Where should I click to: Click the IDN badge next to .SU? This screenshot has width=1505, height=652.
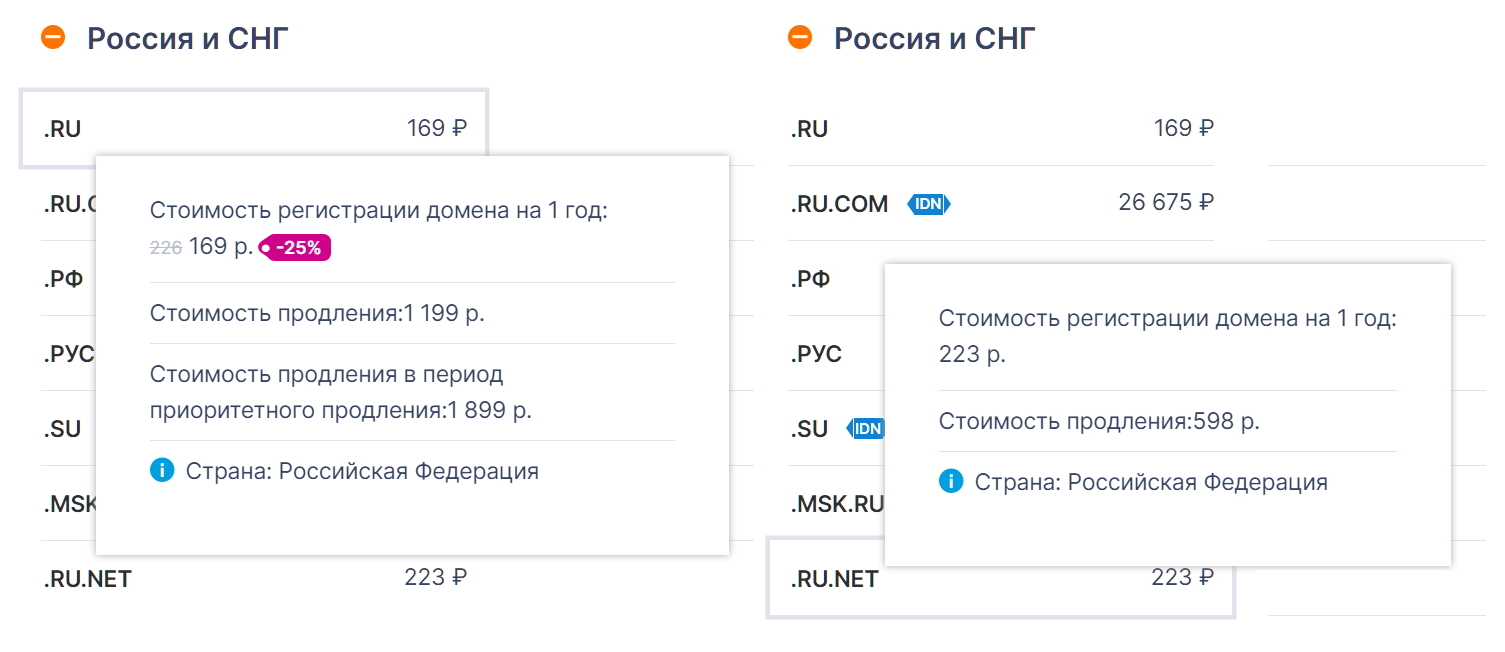coord(866,429)
